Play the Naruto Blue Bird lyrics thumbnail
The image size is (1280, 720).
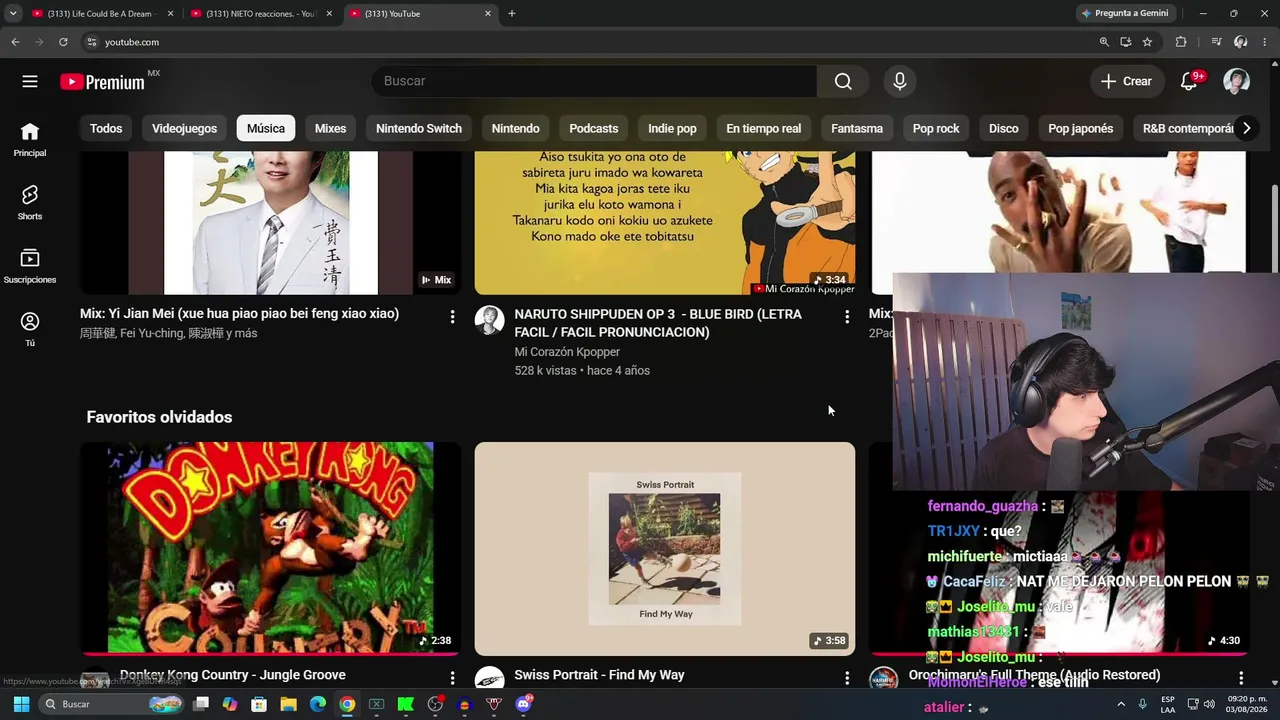(x=665, y=223)
